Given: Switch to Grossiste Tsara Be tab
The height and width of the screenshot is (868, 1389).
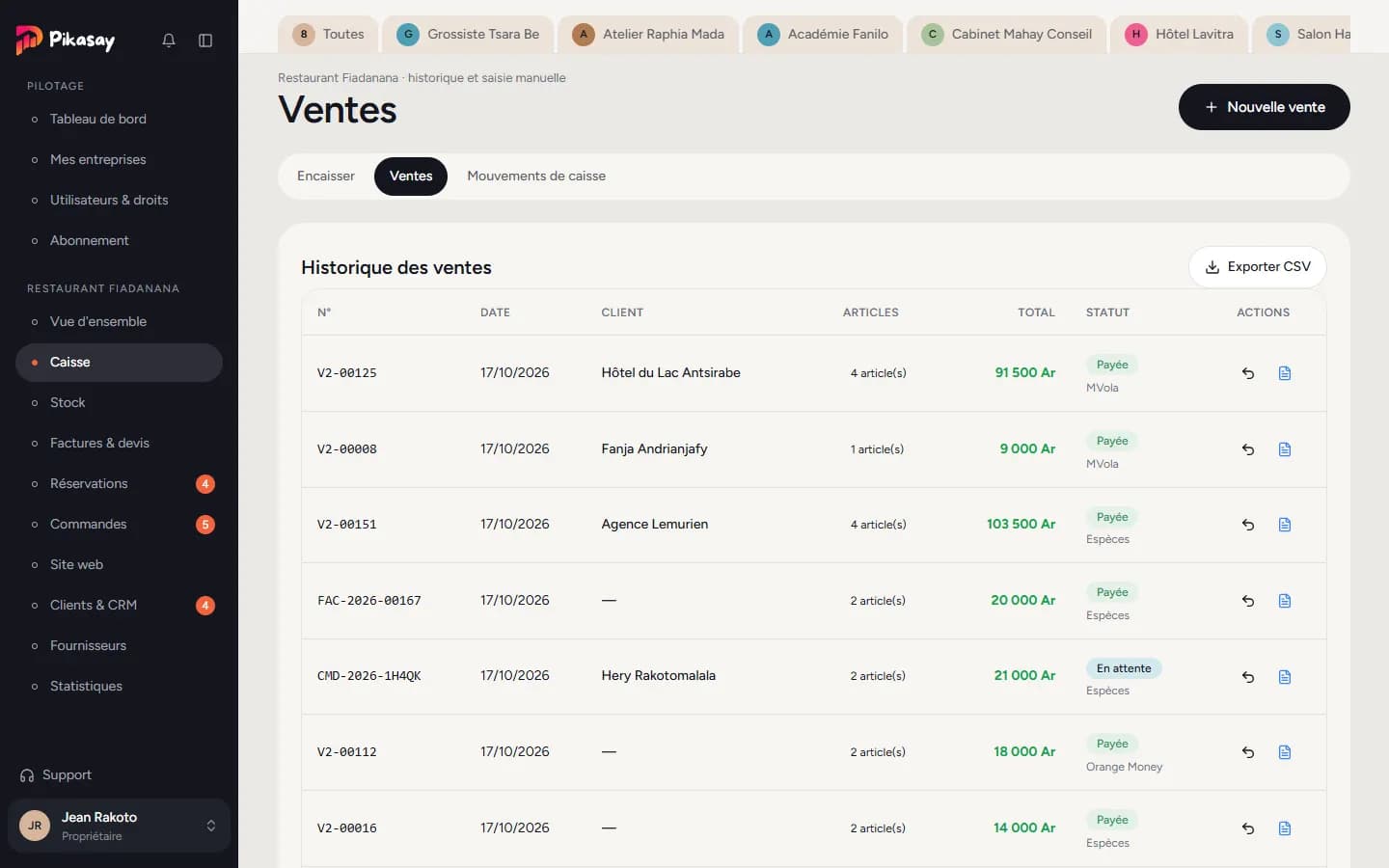Looking at the screenshot, I should pos(469,35).
